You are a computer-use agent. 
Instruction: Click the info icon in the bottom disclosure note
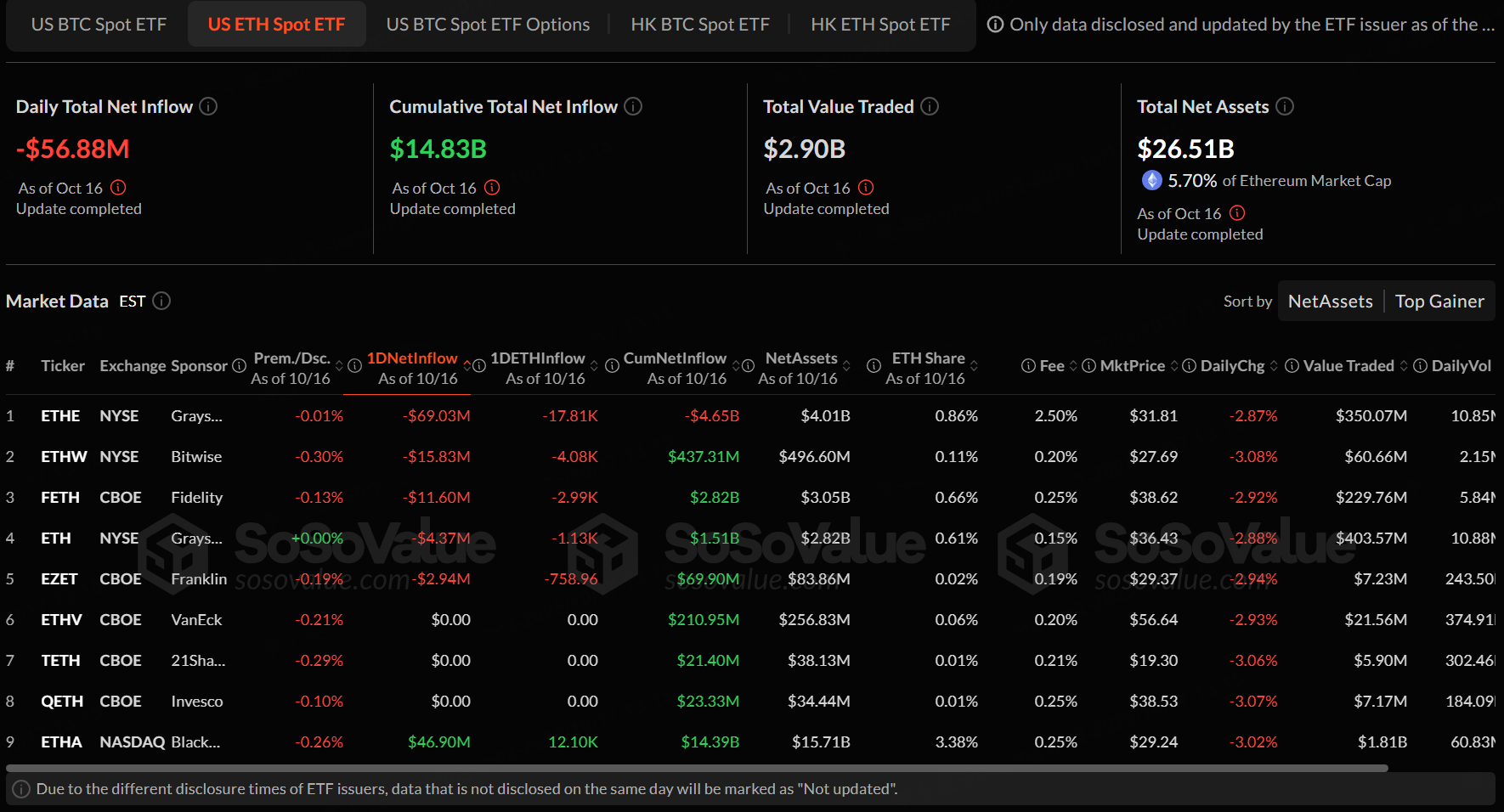[x=21, y=789]
